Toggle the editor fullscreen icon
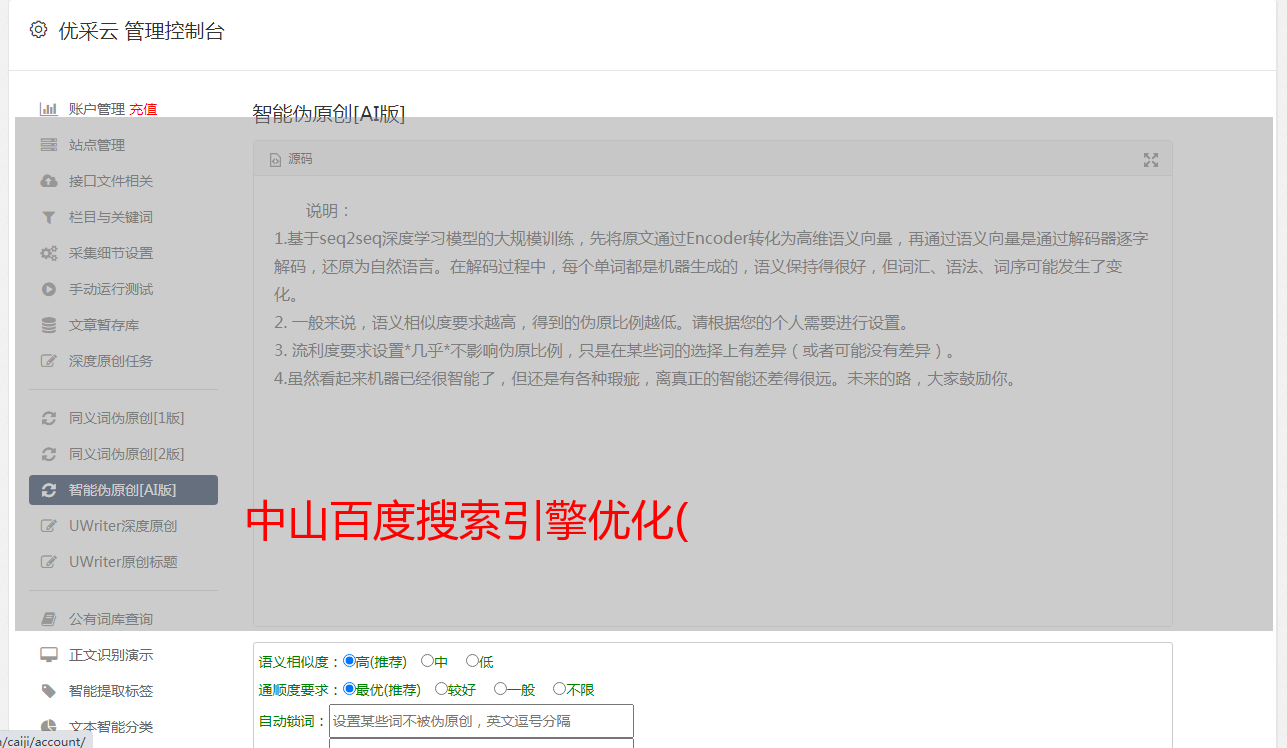1287x748 pixels. tap(1151, 160)
